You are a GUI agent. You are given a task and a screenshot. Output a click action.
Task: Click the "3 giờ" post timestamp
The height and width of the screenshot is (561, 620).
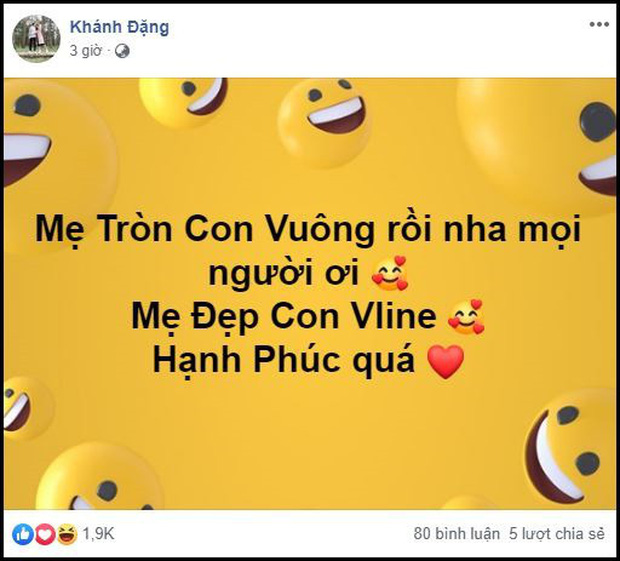[x=87, y=51]
